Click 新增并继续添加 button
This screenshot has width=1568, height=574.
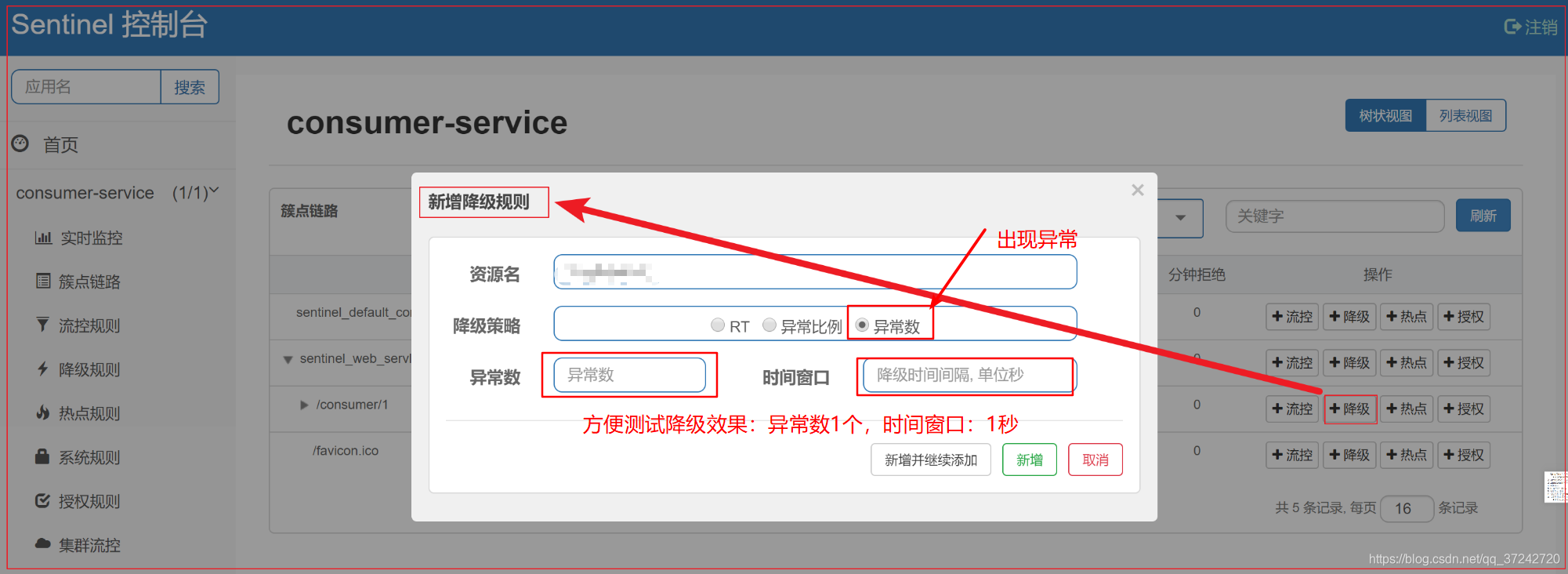coord(931,460)
